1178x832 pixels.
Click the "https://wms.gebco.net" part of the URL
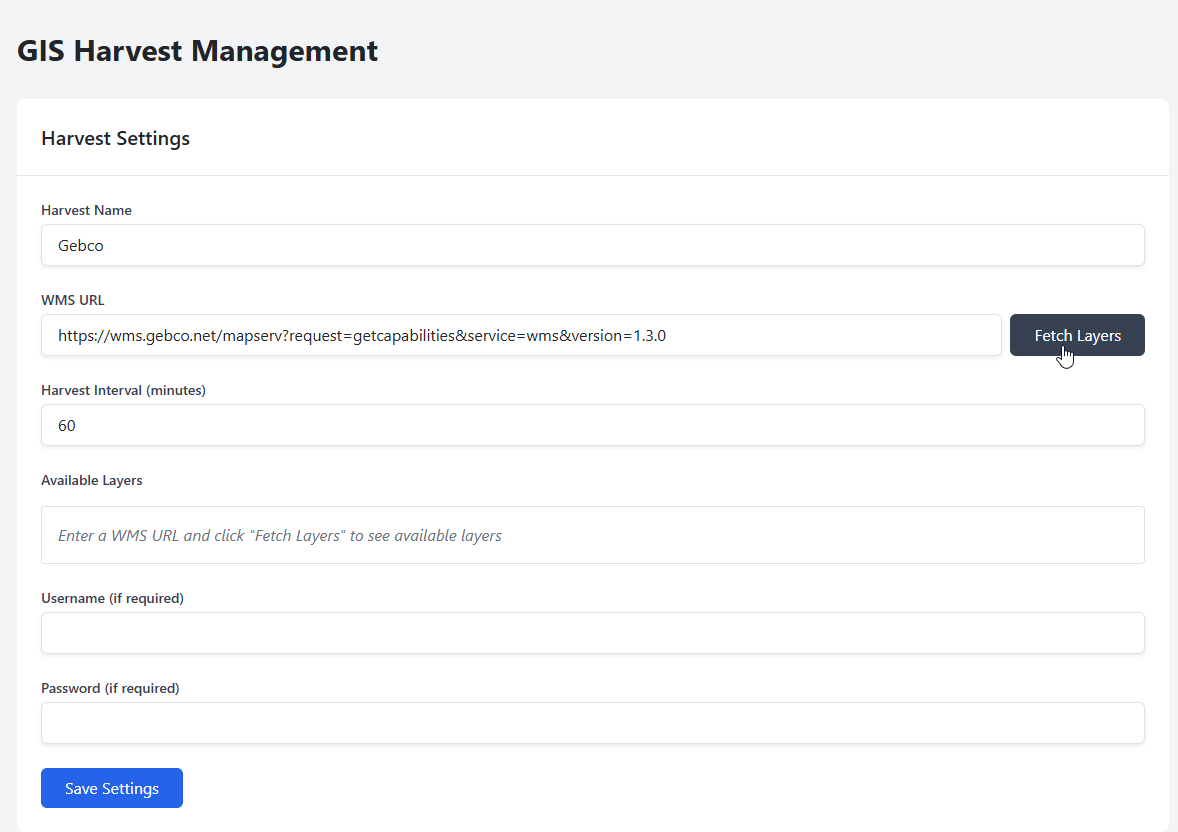133,336
